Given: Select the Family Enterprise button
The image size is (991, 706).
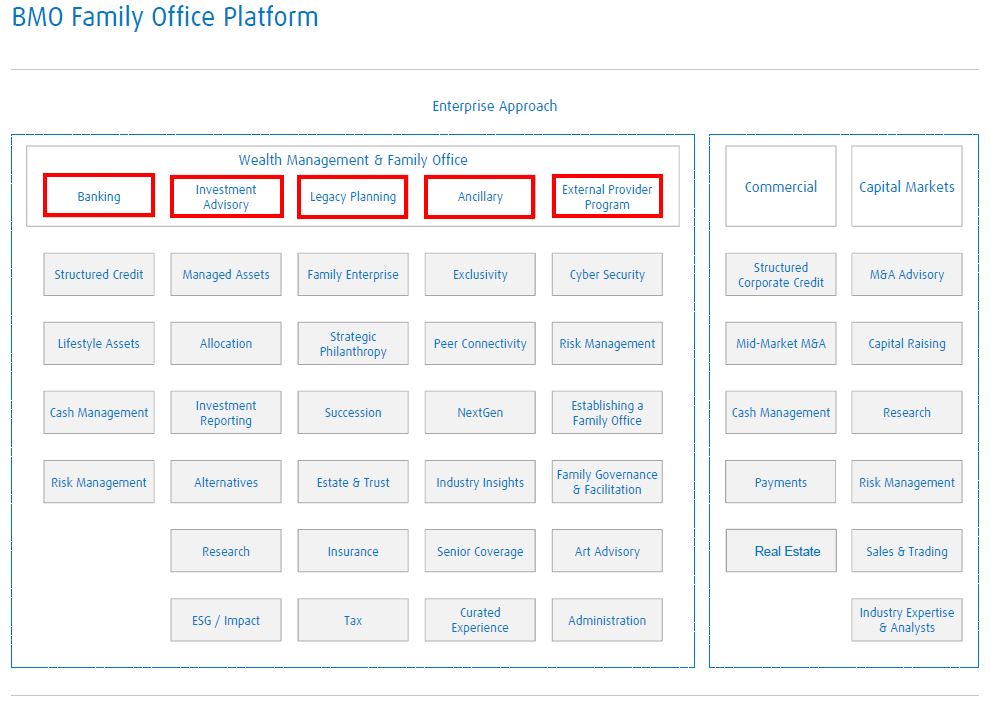Looking at the screenshot, I should 353,274.
